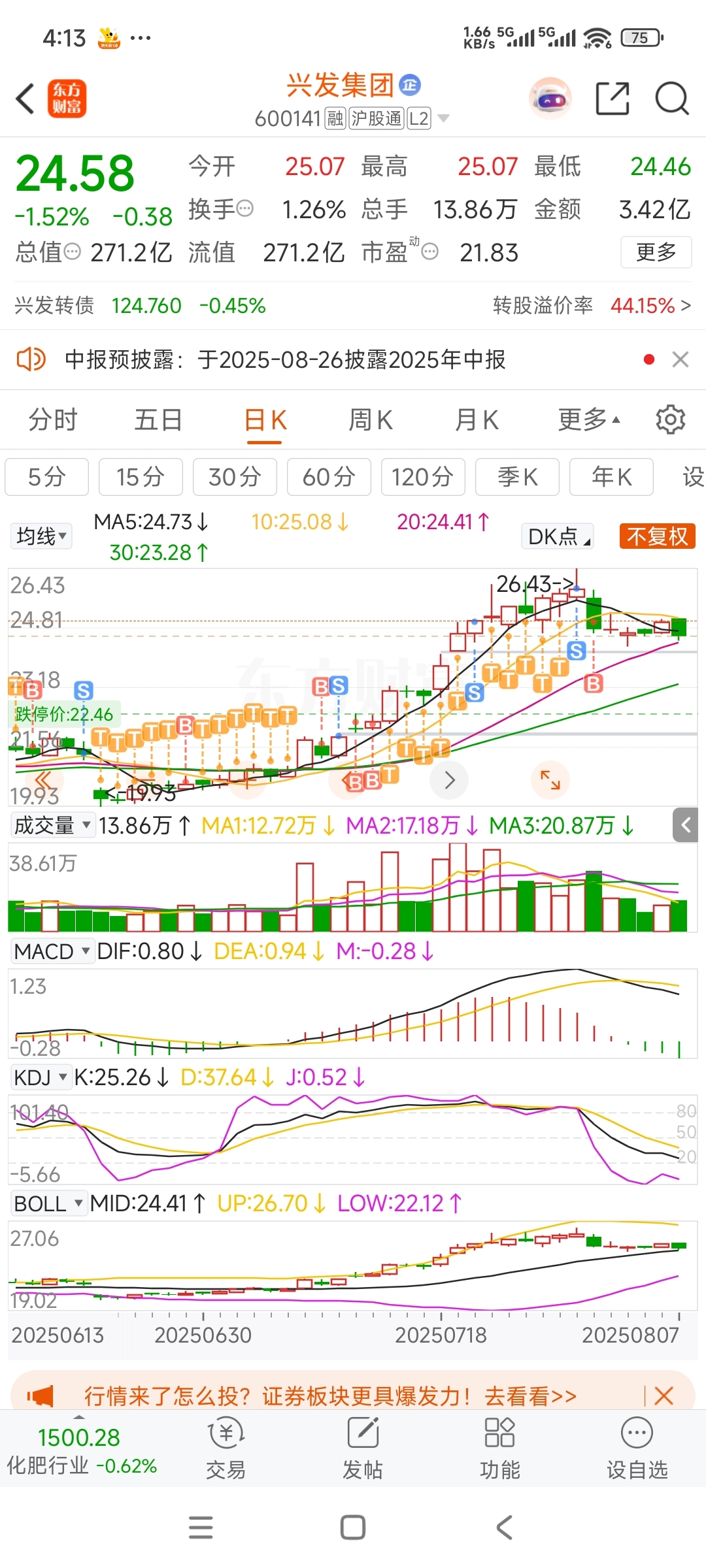Collapse the side panel arrow tab
706x1568 pixels.
[x=686, y=825]
